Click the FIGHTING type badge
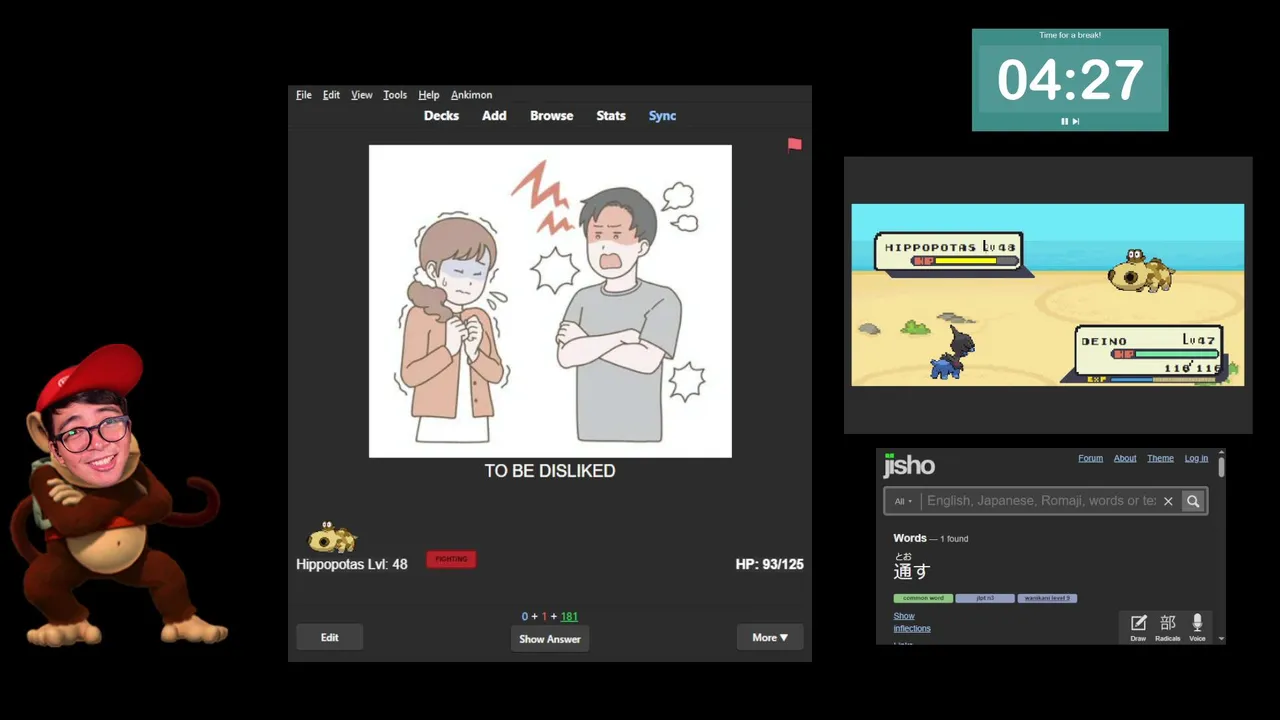The width and height of the screenshot is (1280, 720). pos(451,559)
